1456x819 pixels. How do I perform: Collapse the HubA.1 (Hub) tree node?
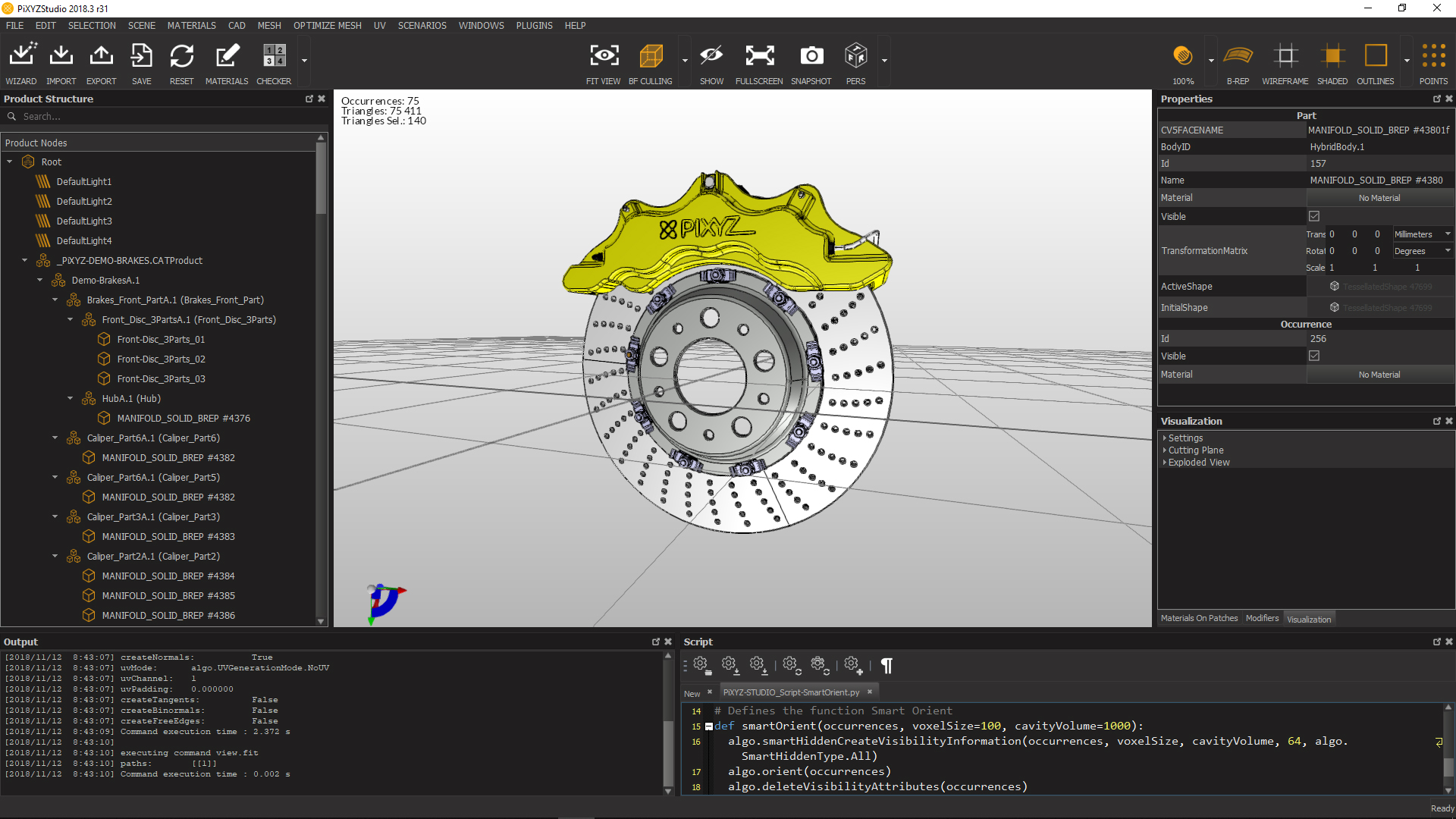pyautogui.click(x=71, y=399)
